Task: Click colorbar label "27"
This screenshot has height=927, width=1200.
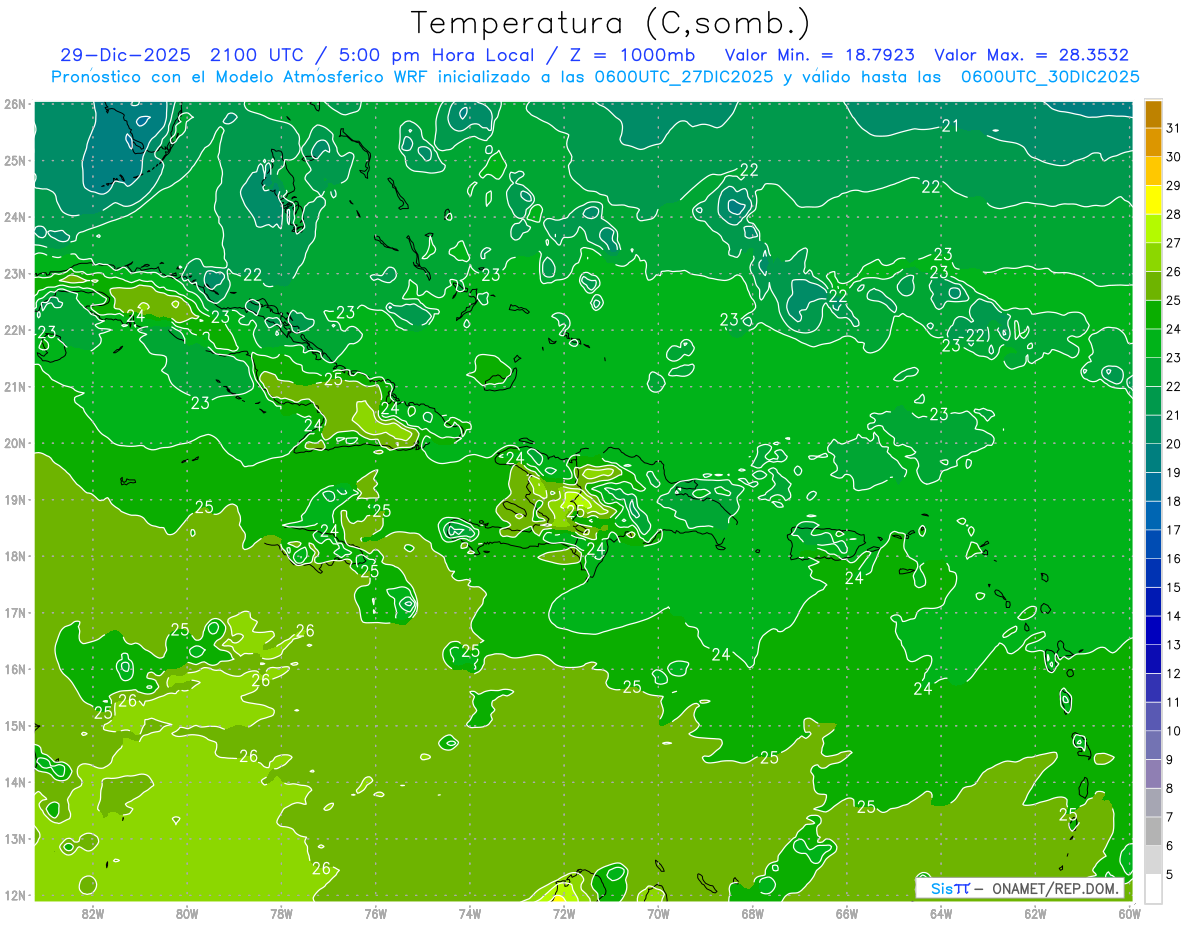Action: (x=1173, y=243)
